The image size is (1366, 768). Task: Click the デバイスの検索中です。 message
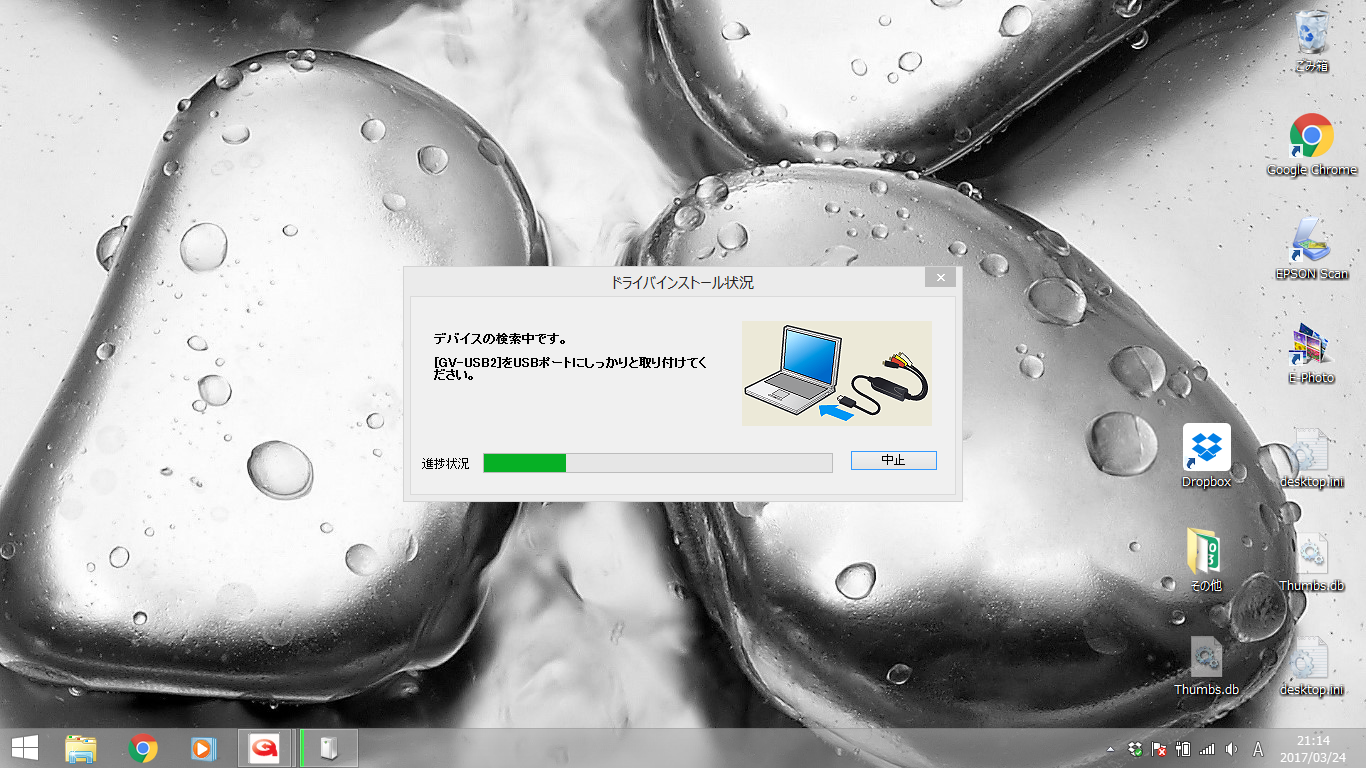501,339
